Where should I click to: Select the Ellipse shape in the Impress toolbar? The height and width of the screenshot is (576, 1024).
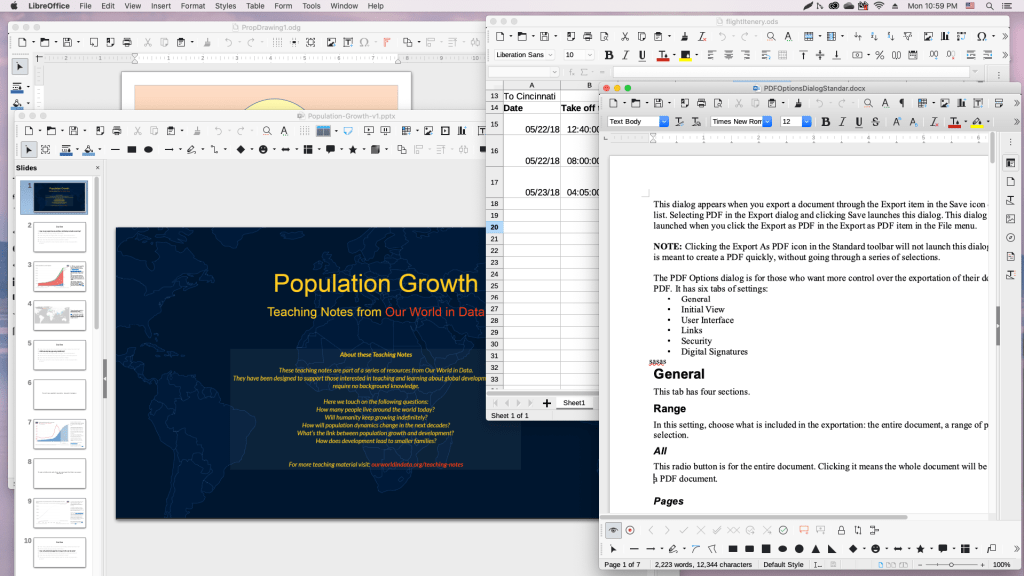coord(149,150)
